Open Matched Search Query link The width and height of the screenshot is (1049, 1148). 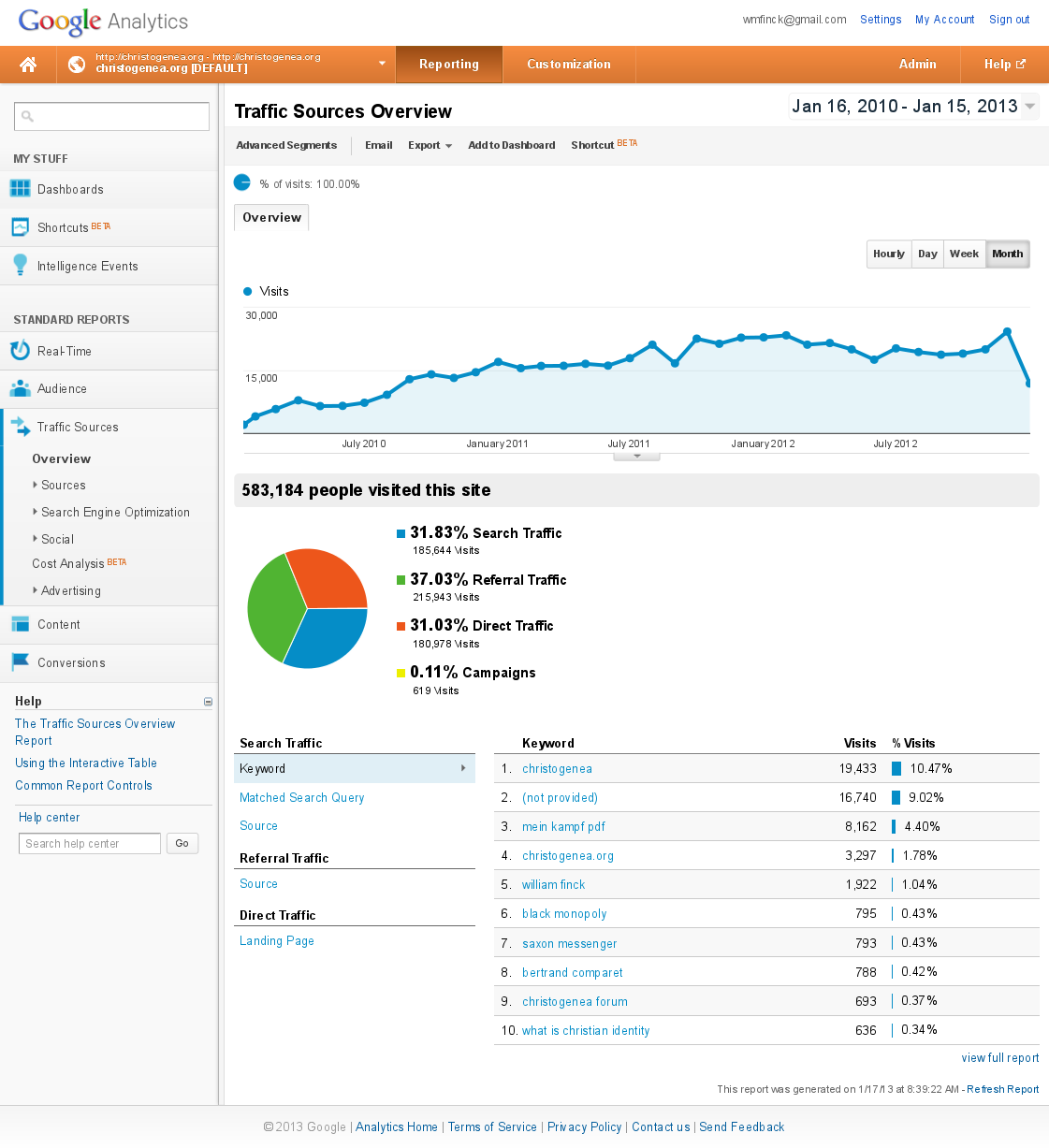coord(302,798)
